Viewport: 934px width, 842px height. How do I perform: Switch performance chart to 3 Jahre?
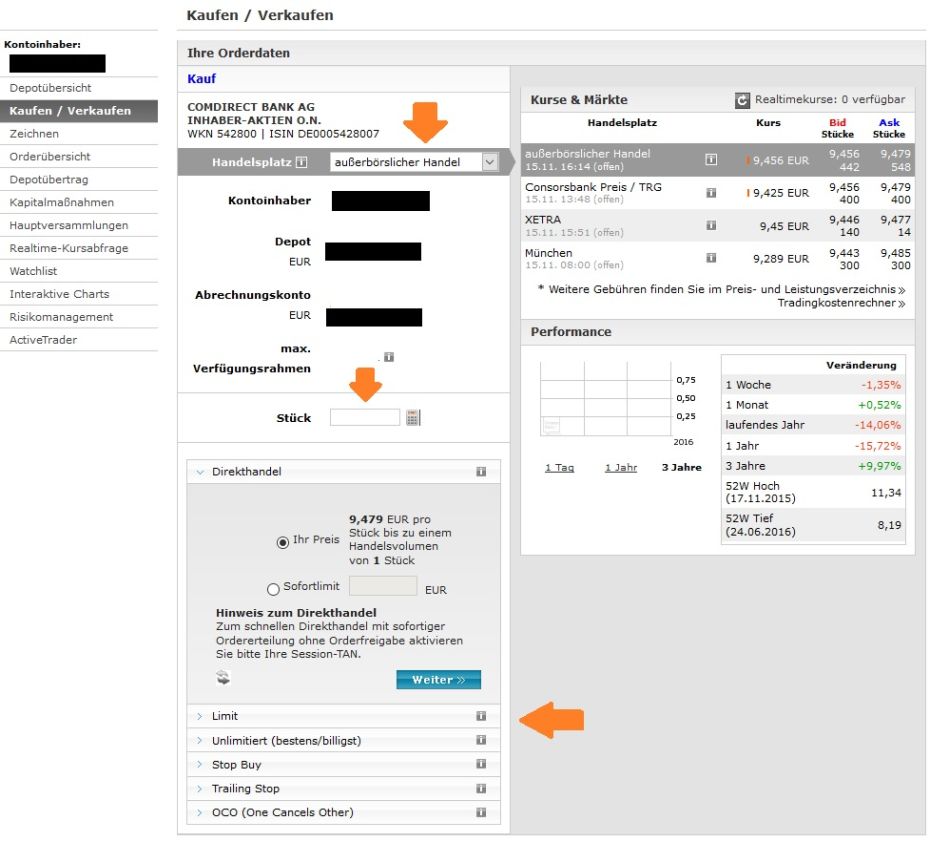[x=681, y=468]
